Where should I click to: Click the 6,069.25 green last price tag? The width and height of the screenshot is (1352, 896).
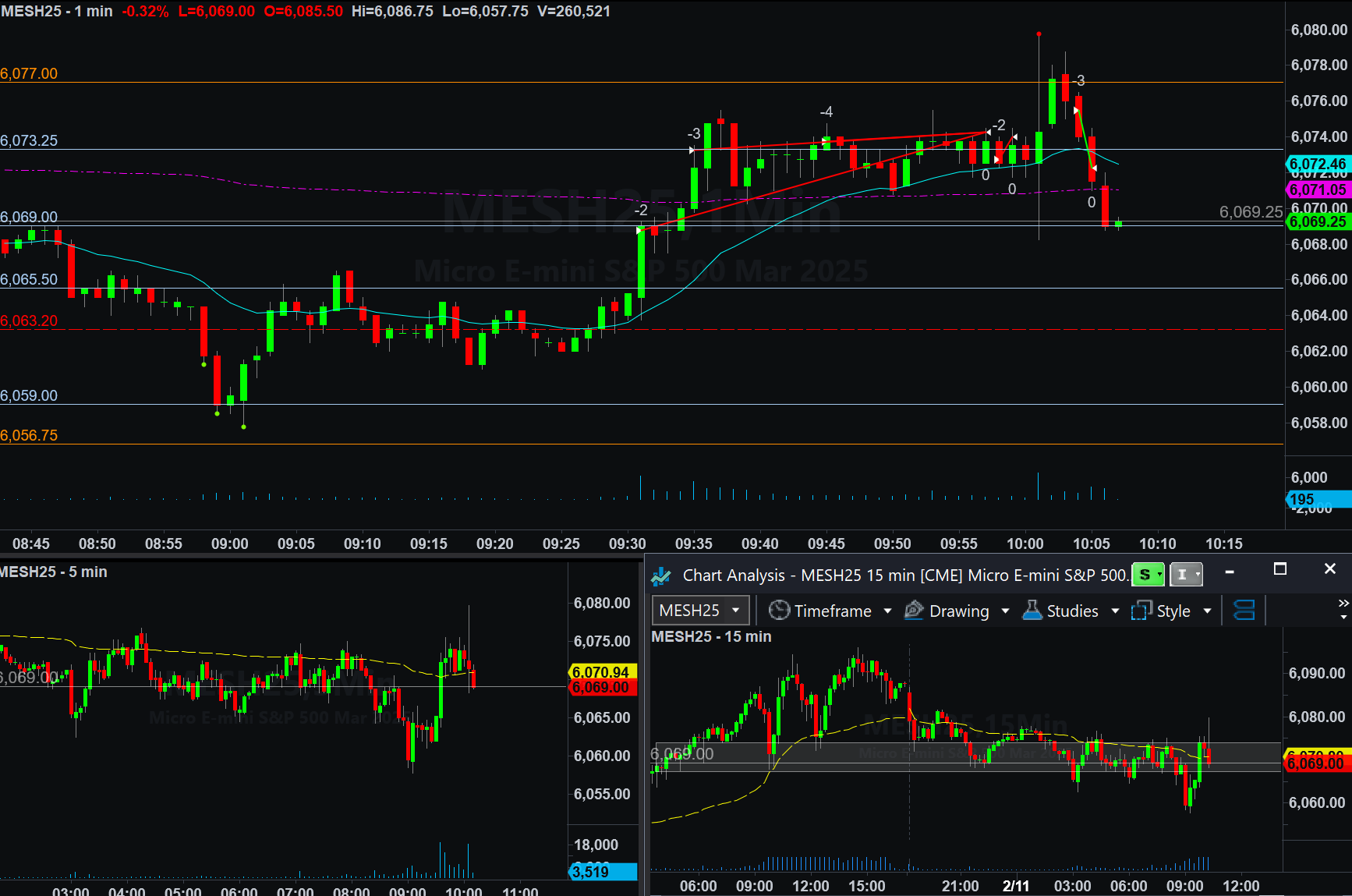1318,221
